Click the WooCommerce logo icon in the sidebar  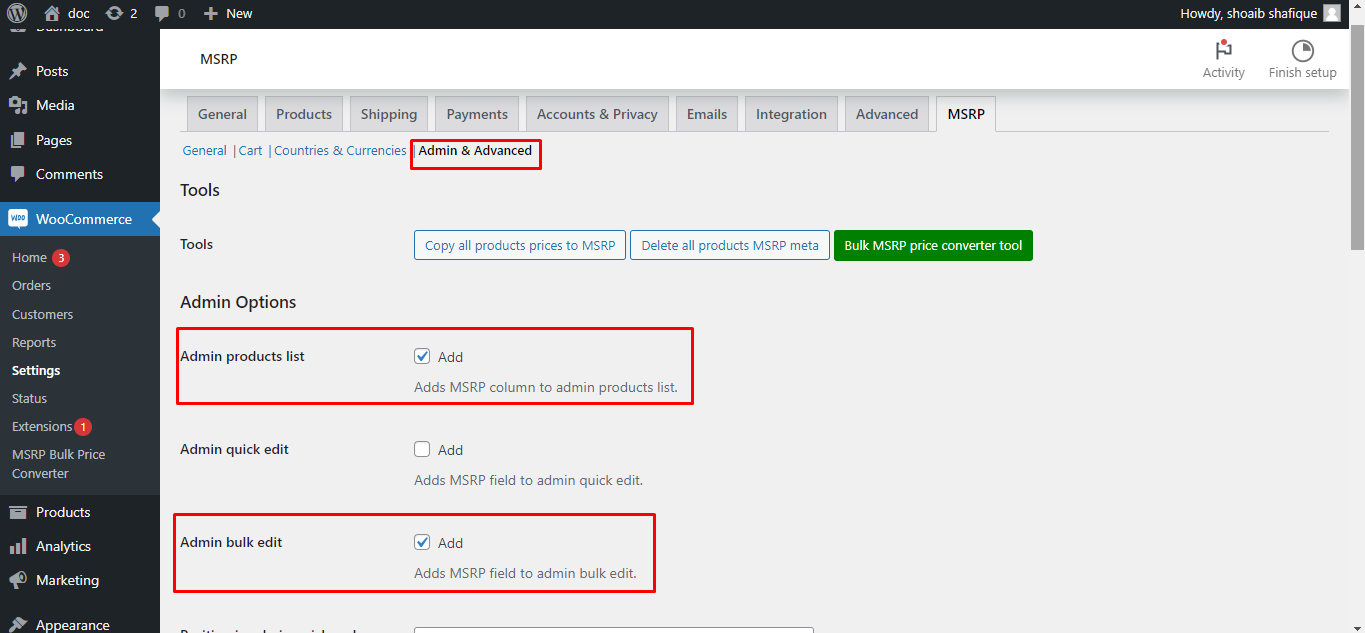coord(18,219)
